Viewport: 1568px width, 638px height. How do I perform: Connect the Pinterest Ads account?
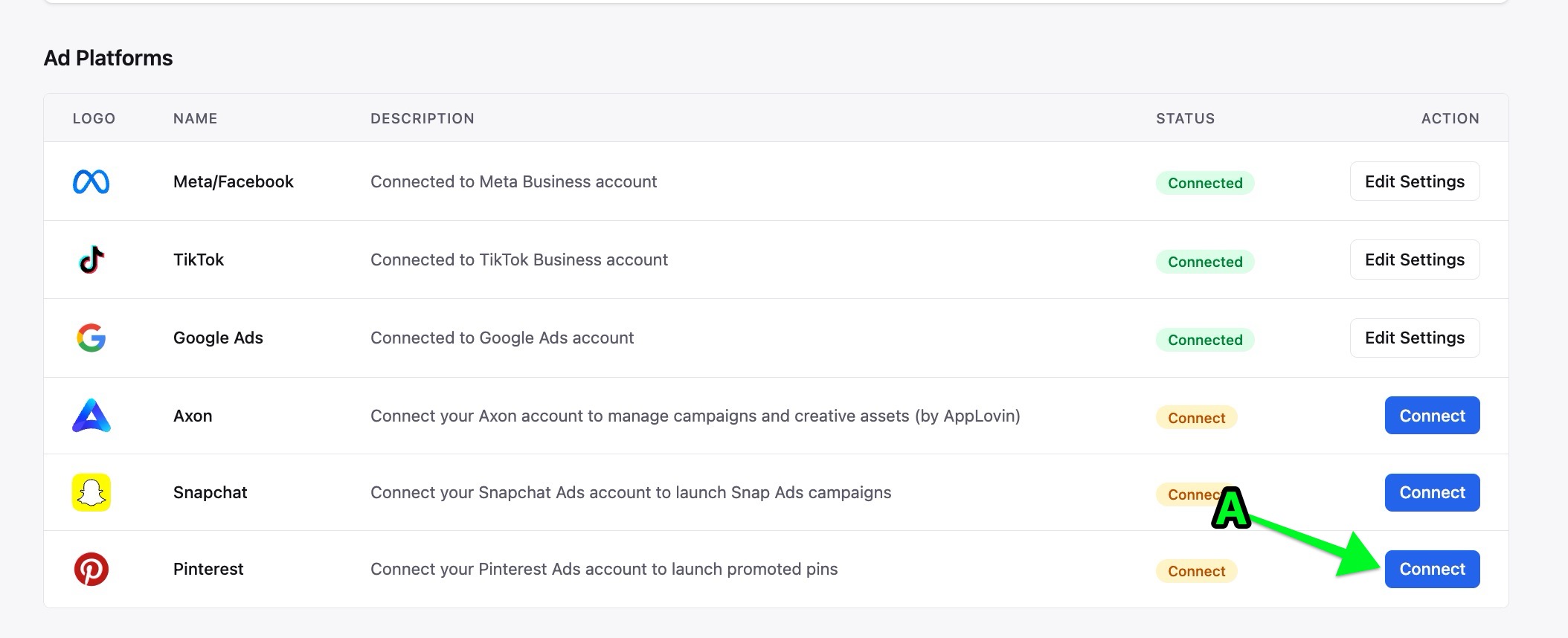tap(1432, 569)
